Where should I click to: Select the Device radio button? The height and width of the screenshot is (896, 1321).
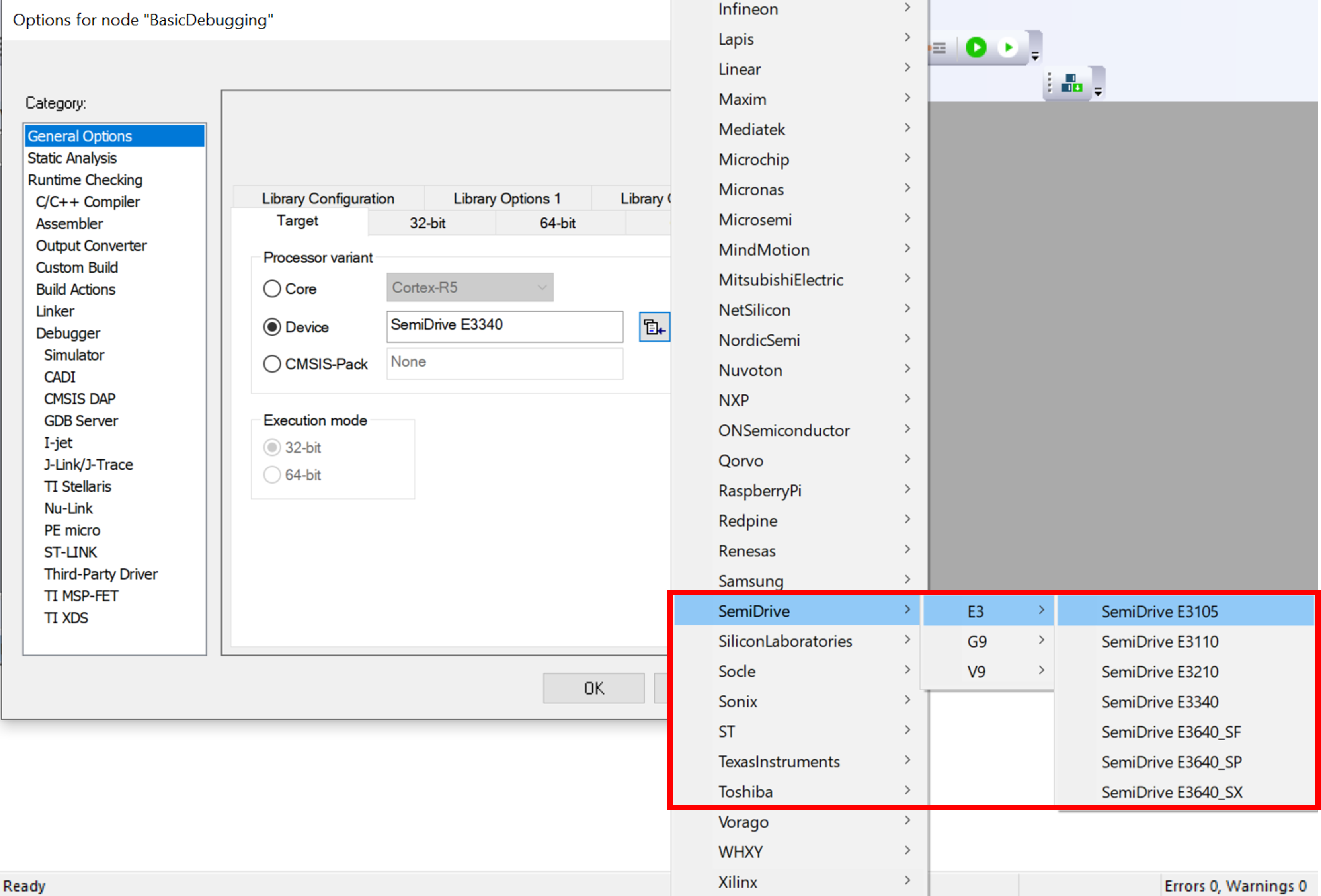pos(272,327)
